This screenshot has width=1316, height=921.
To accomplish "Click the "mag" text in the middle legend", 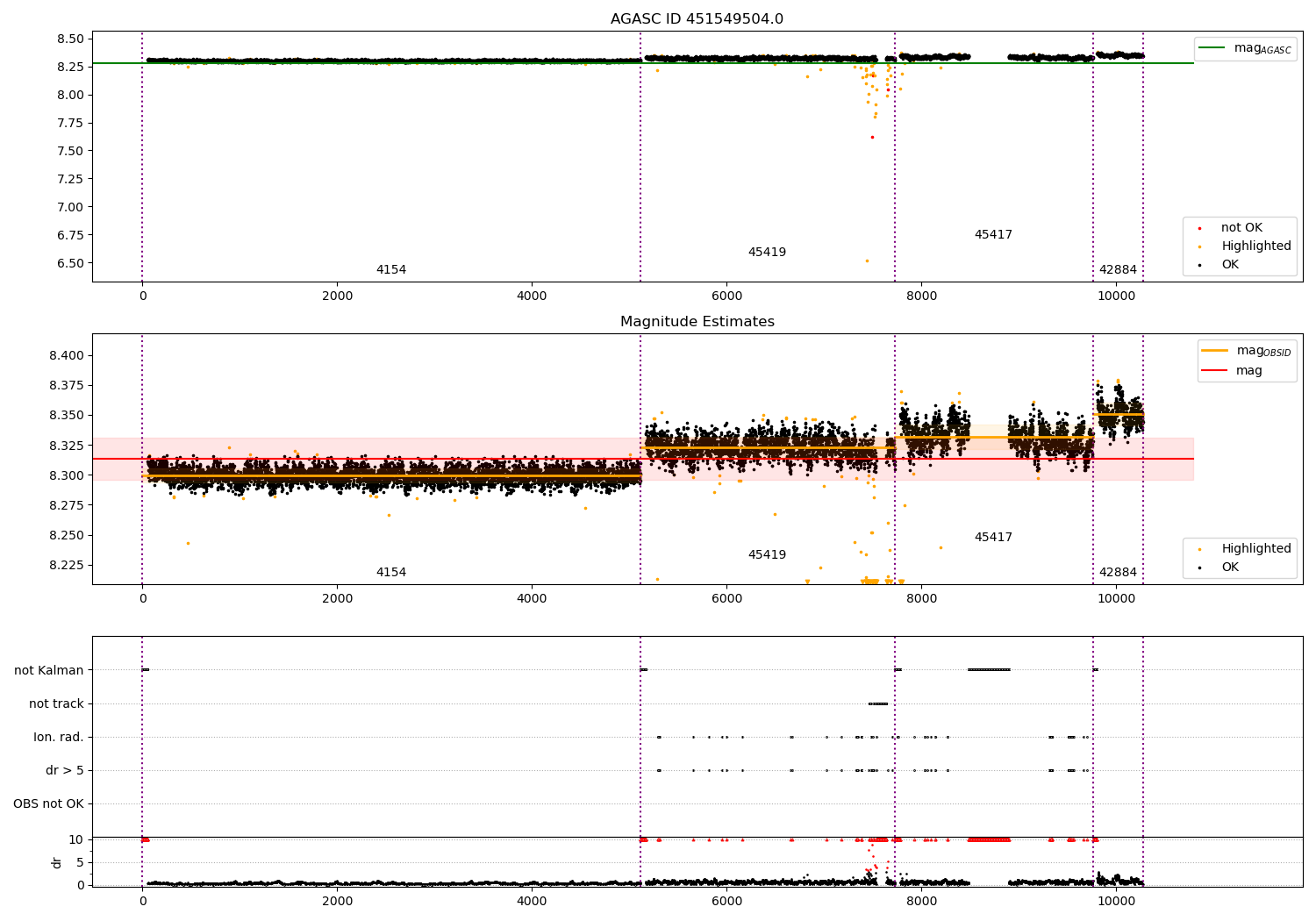I will [x=1249, y=371].
